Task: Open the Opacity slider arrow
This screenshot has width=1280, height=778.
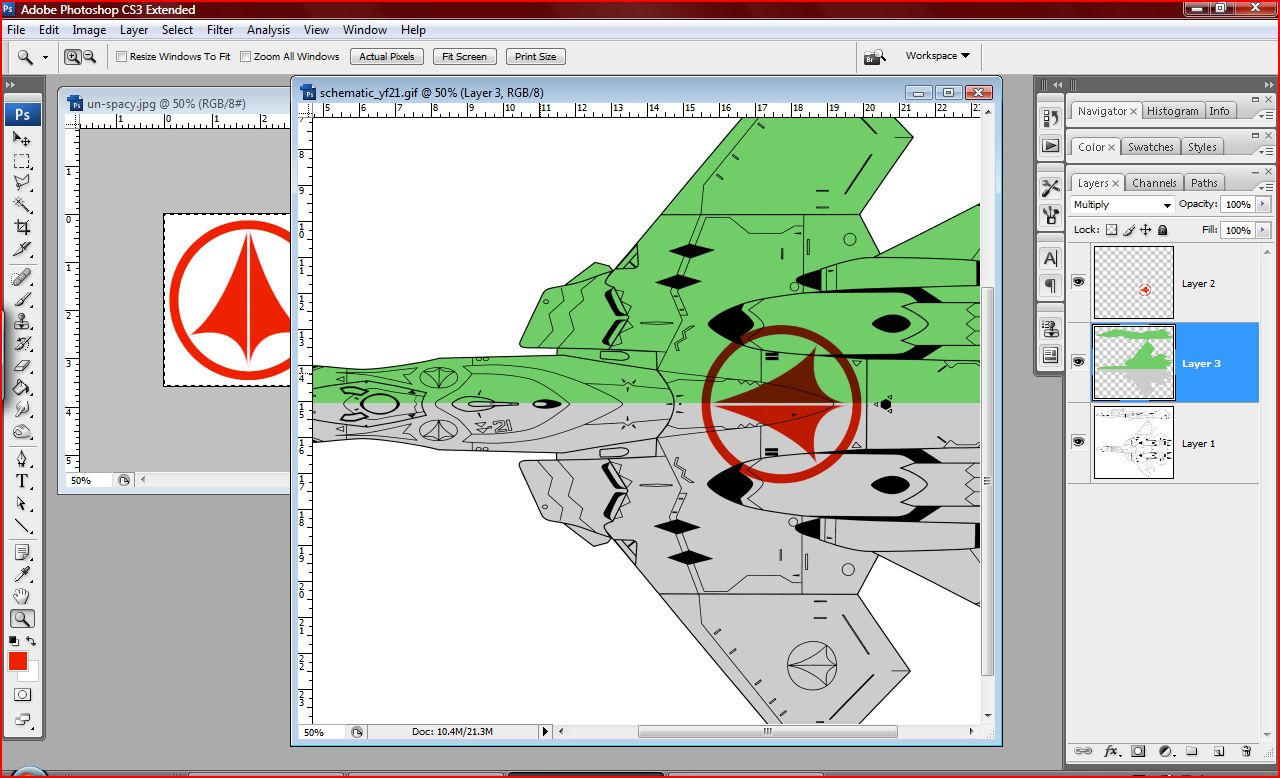Action: (x=1263, y=204)
